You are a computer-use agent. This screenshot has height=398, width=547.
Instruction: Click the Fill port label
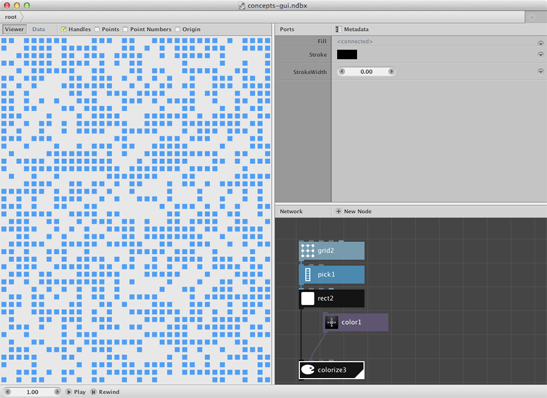pos(322,41)
